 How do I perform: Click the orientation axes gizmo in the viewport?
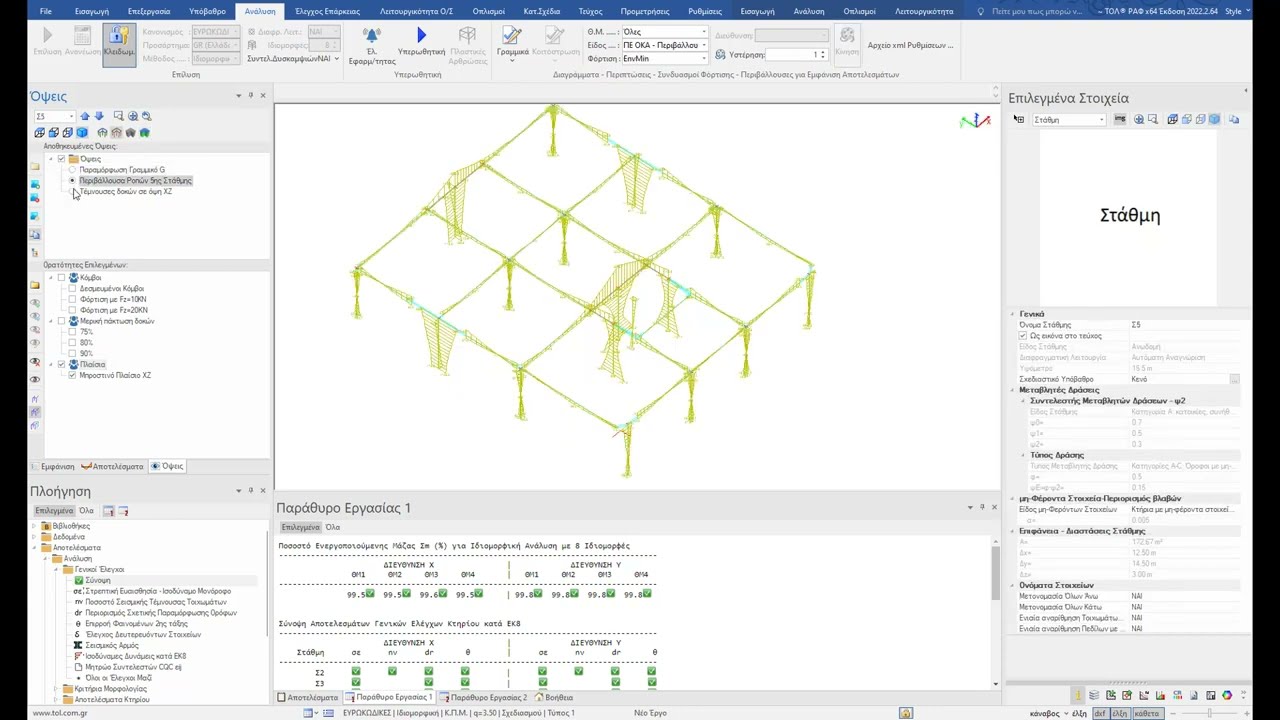[974, 121]
